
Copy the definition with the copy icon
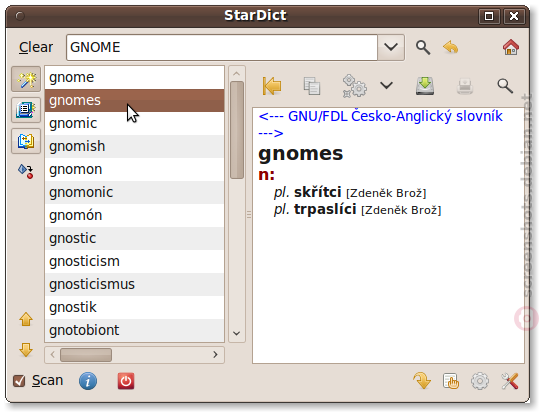pos(312,86)
